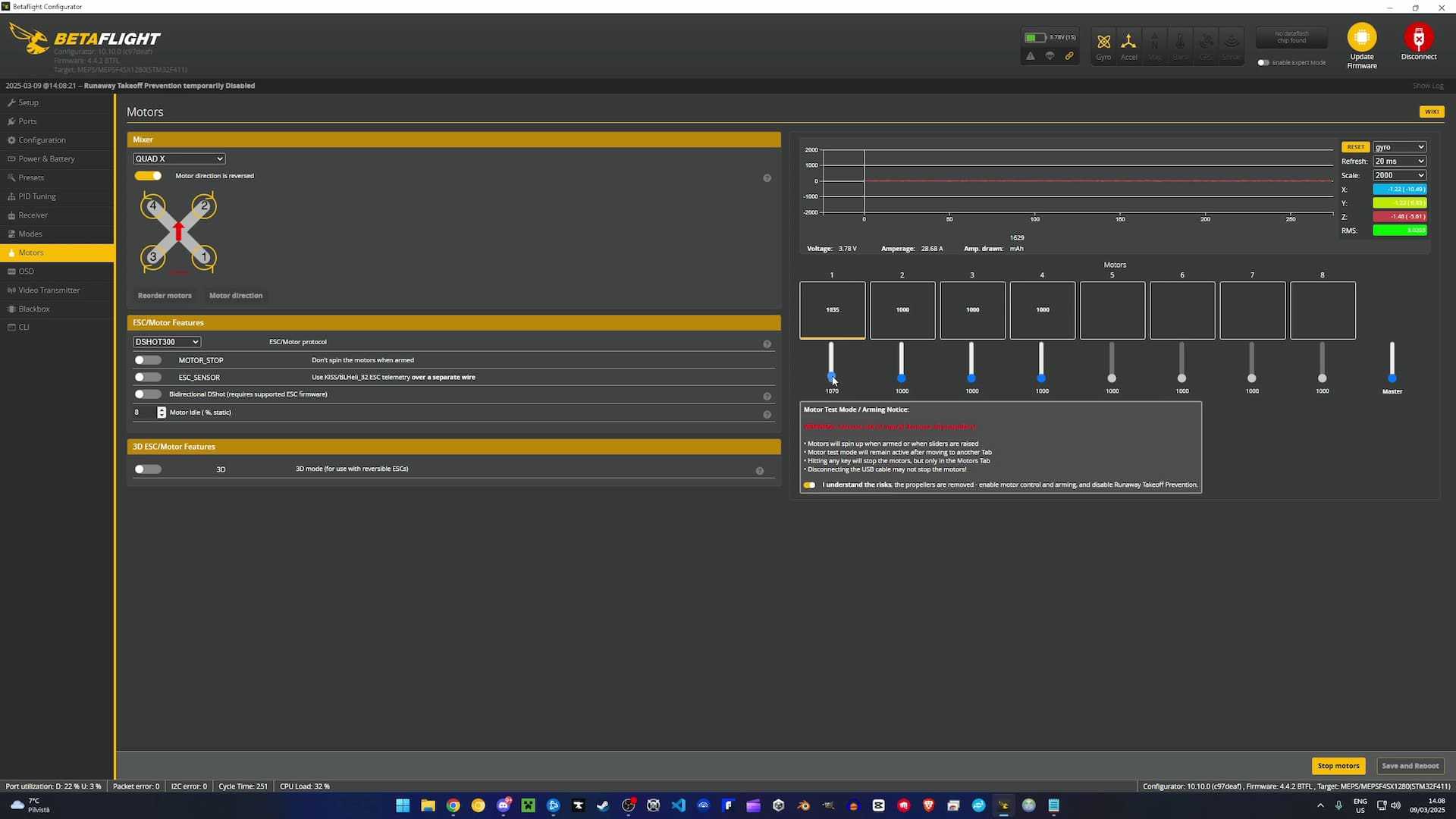This screenshot has width=1456, height=819.
Task: Open the gyro graph source dropdown
Action: click(x=1399, y=147)
